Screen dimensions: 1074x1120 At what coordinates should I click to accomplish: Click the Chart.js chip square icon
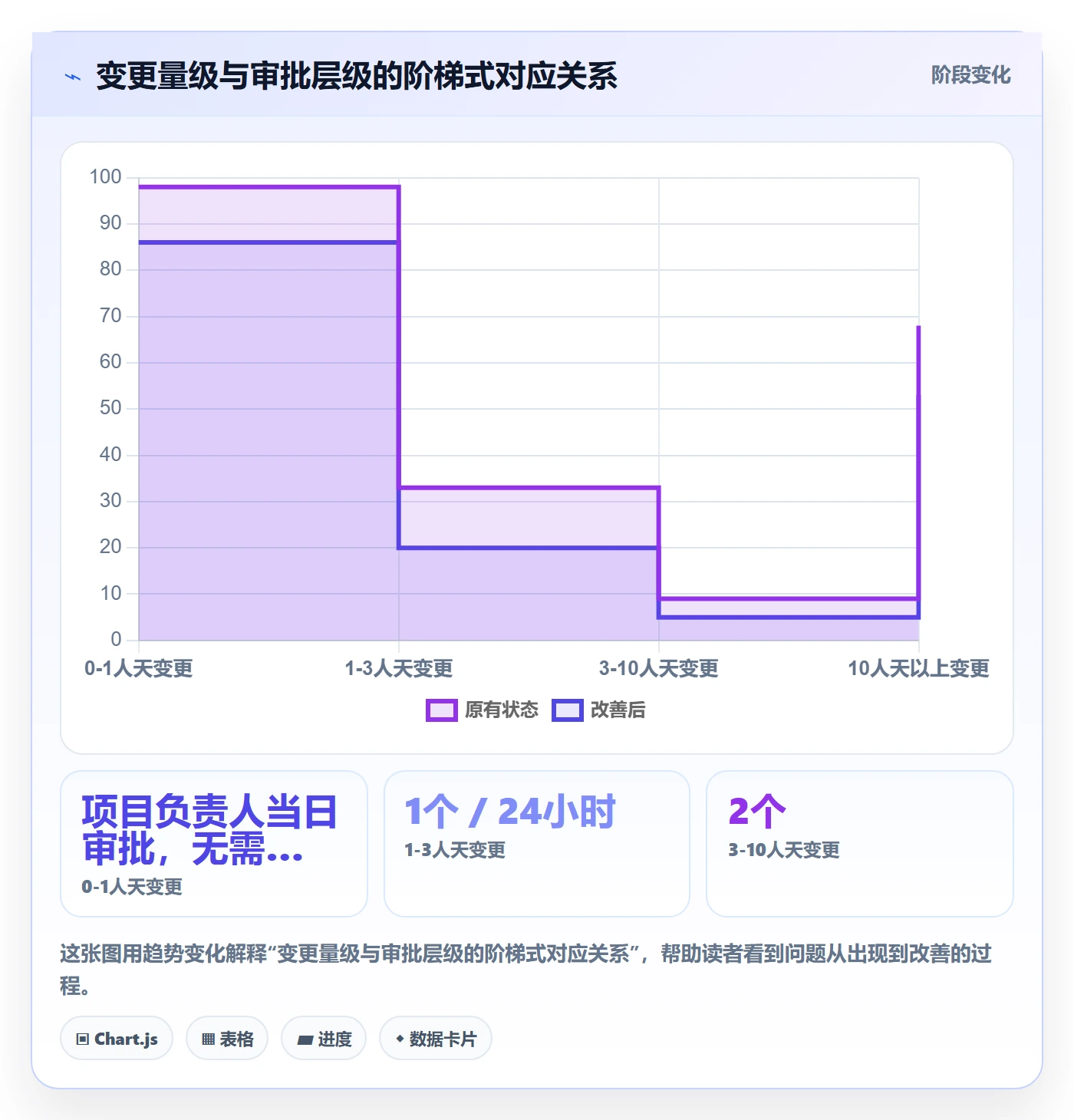point(83,1039)
